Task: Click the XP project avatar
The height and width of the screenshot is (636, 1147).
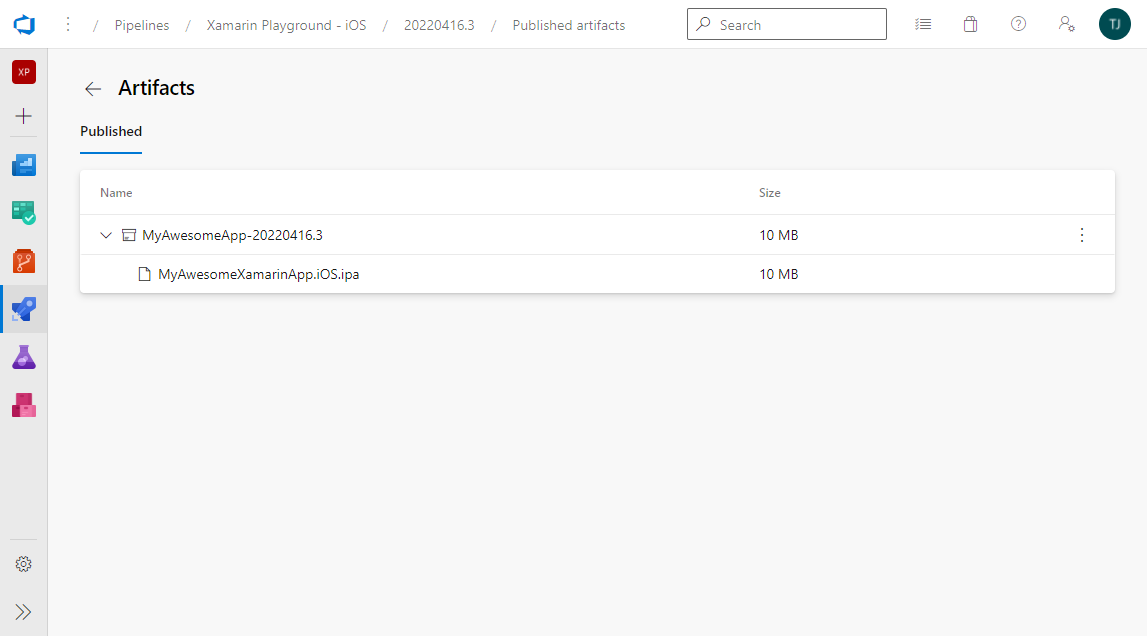Action: pos(24,72)
